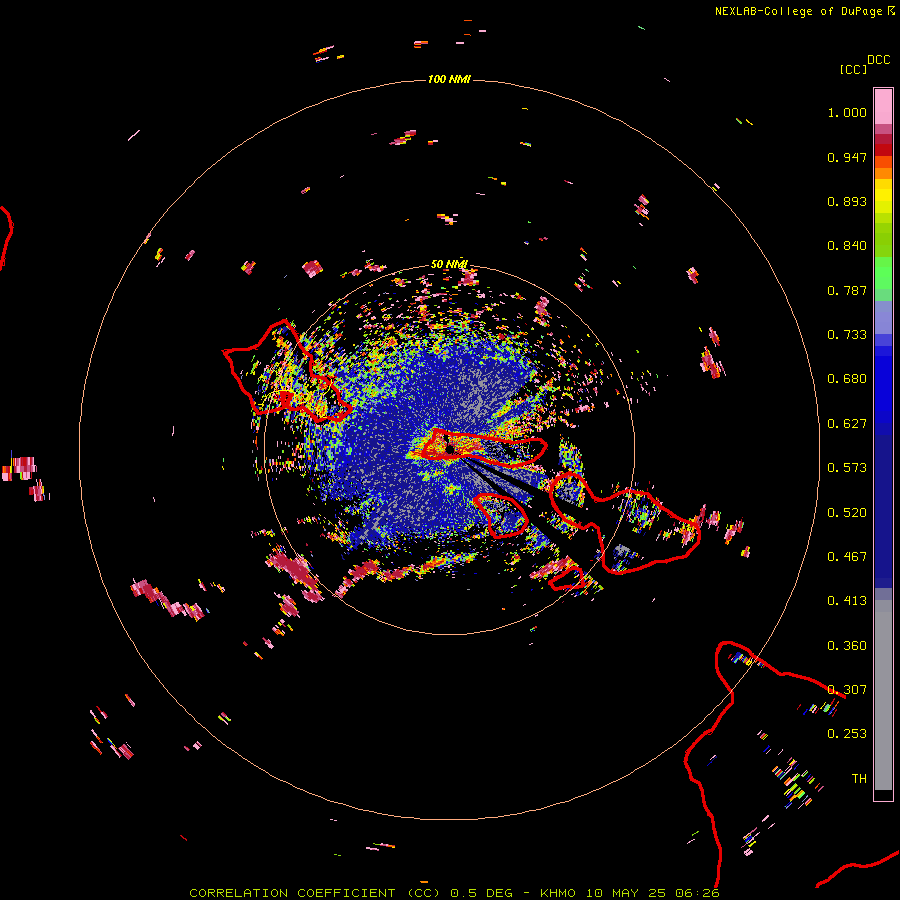Select the 0.307 color scale value
This screenshot has height=900, width=900.
point(847,690)
